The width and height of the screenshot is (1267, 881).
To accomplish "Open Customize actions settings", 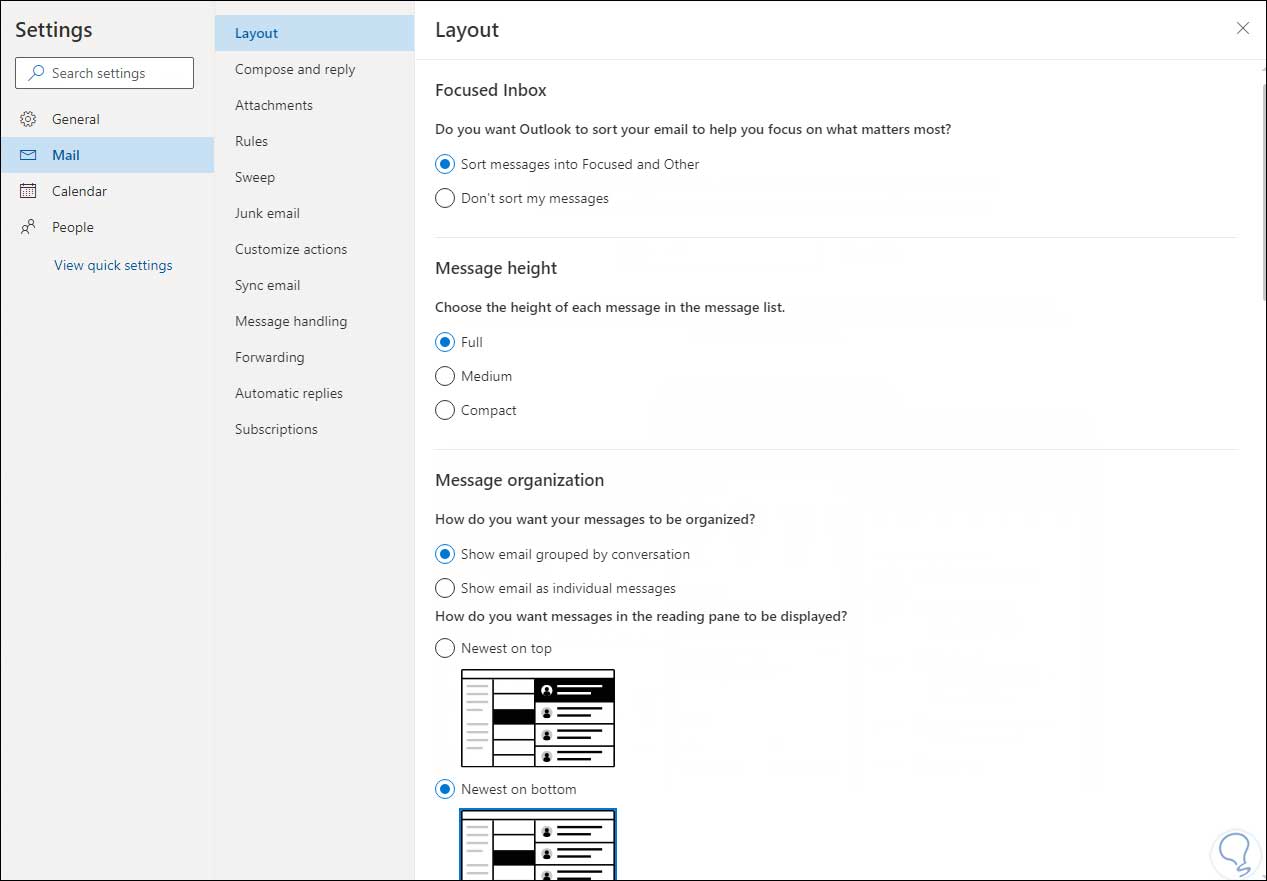I will click(x=314, y=249).
